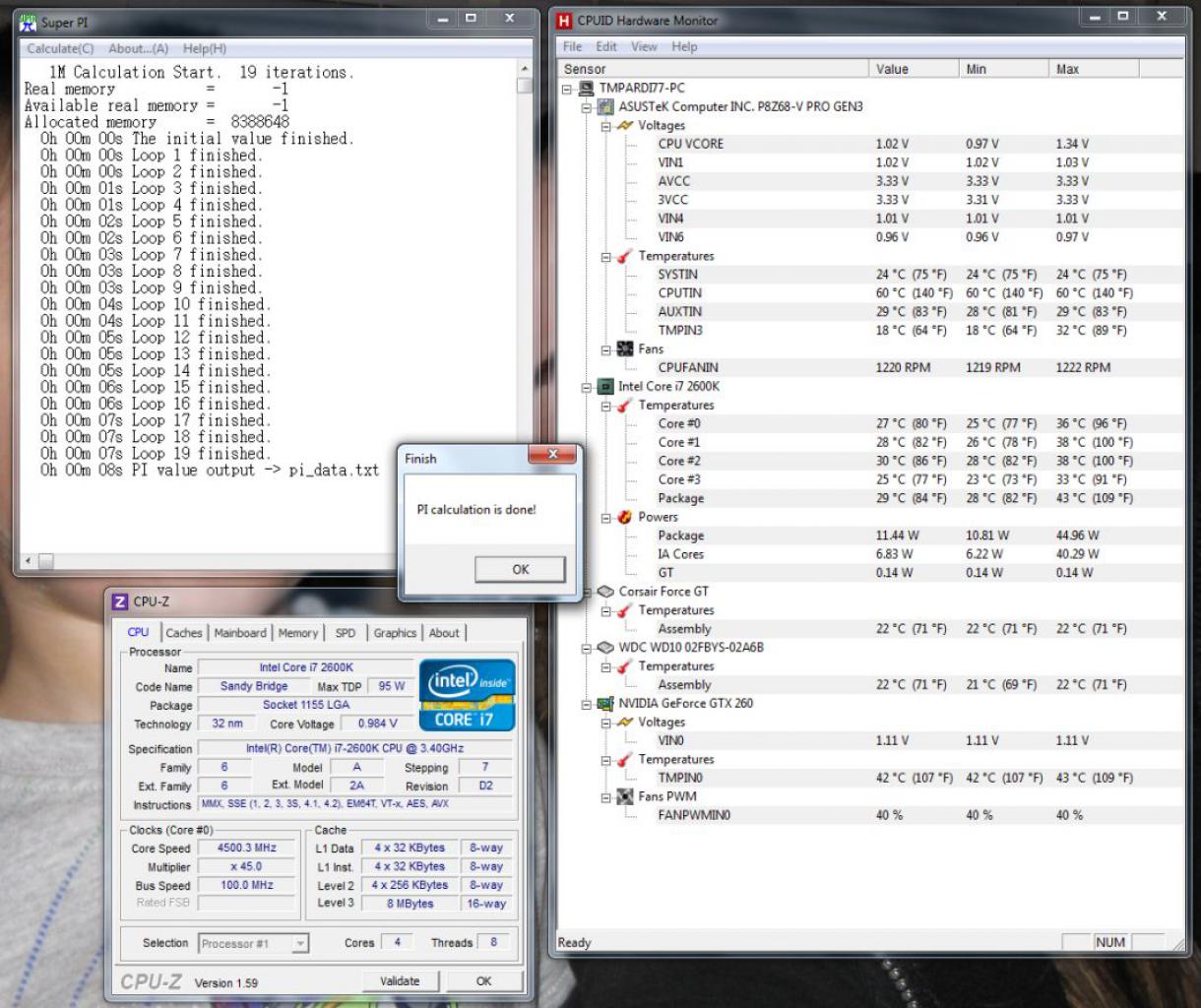Click the flame icon beside Powers
This screenshot has height=1008, width=1201.
click(625, 517)
